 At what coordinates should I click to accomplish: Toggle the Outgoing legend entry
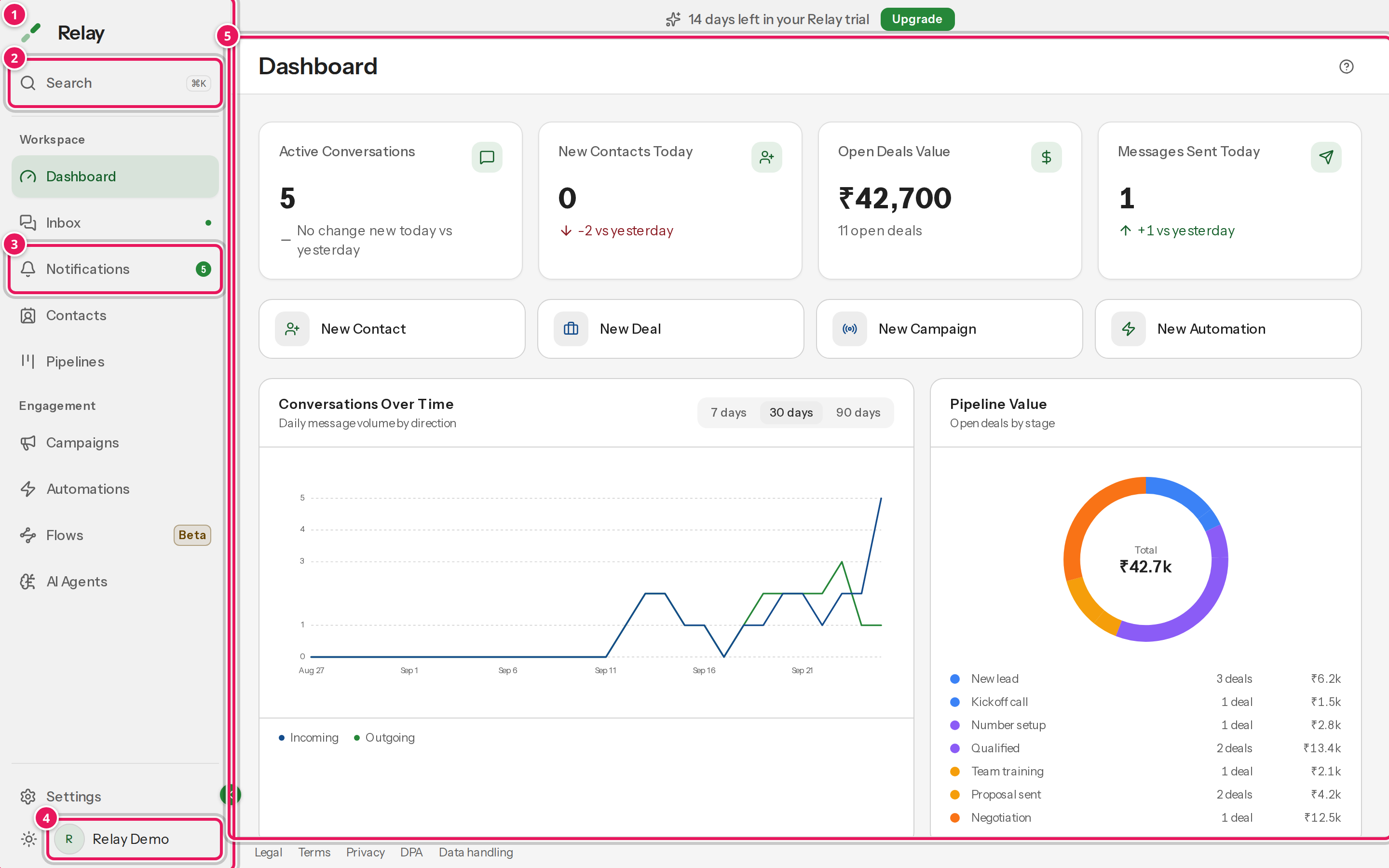coord(384,738)
